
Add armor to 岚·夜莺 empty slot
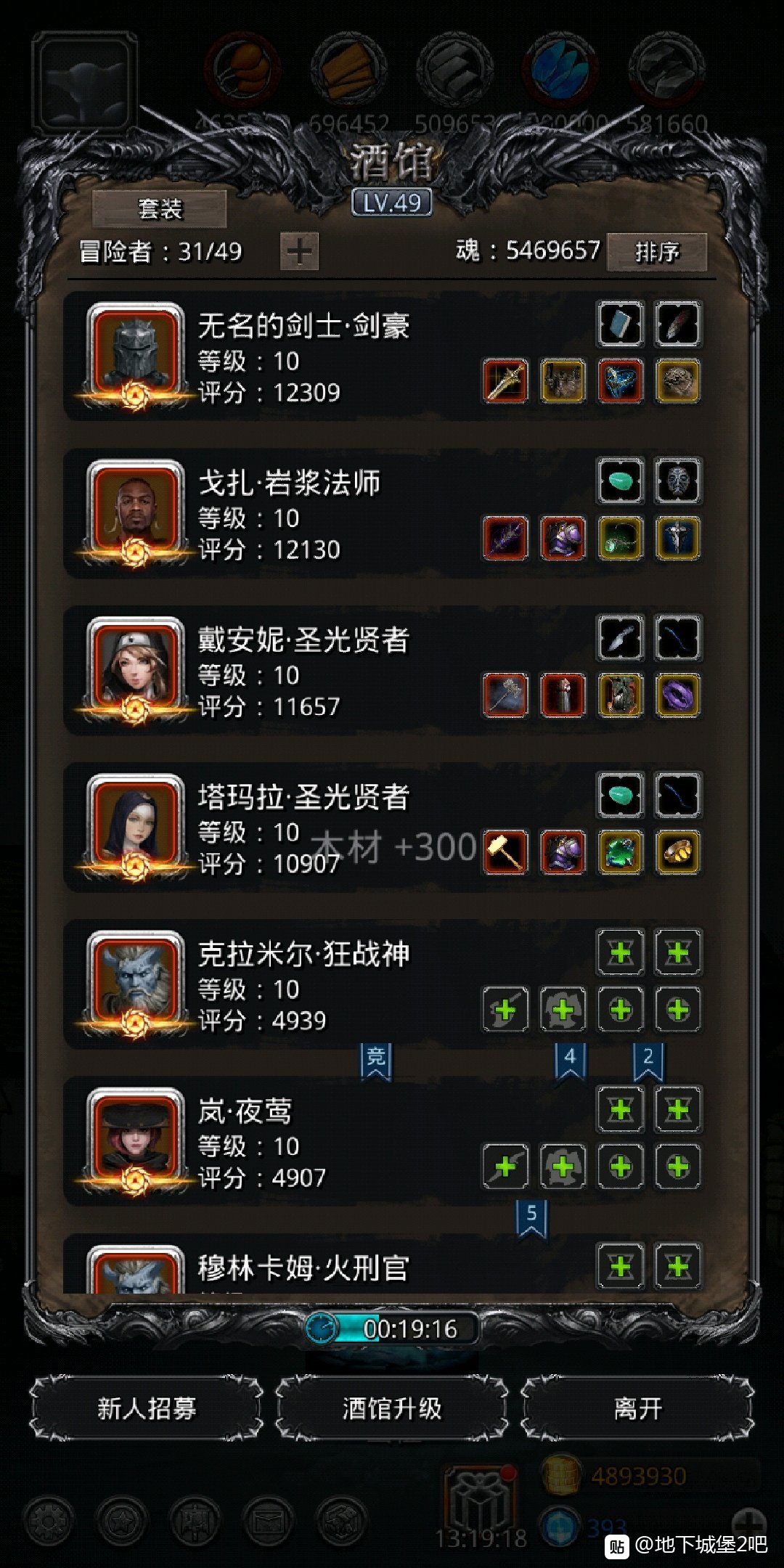coord(563,1167)
